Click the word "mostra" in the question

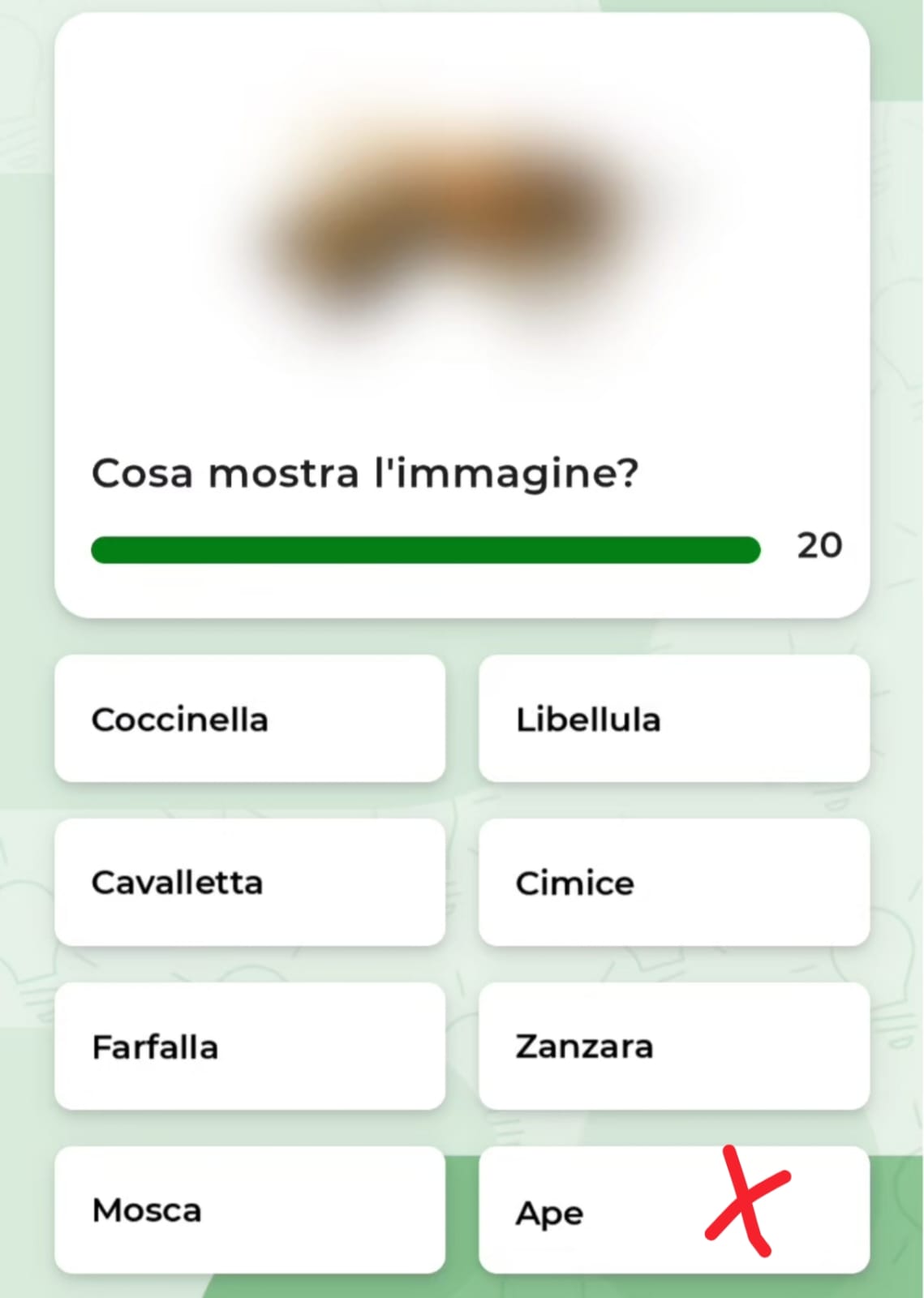pyautogui.click(x=283, y=473)
